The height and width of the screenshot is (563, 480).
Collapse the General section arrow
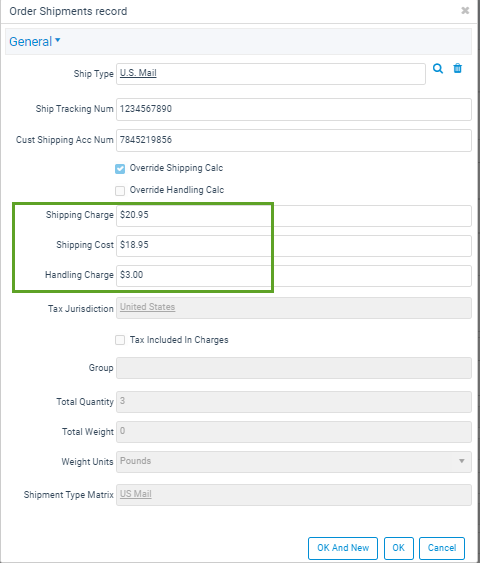pos(57,40)
